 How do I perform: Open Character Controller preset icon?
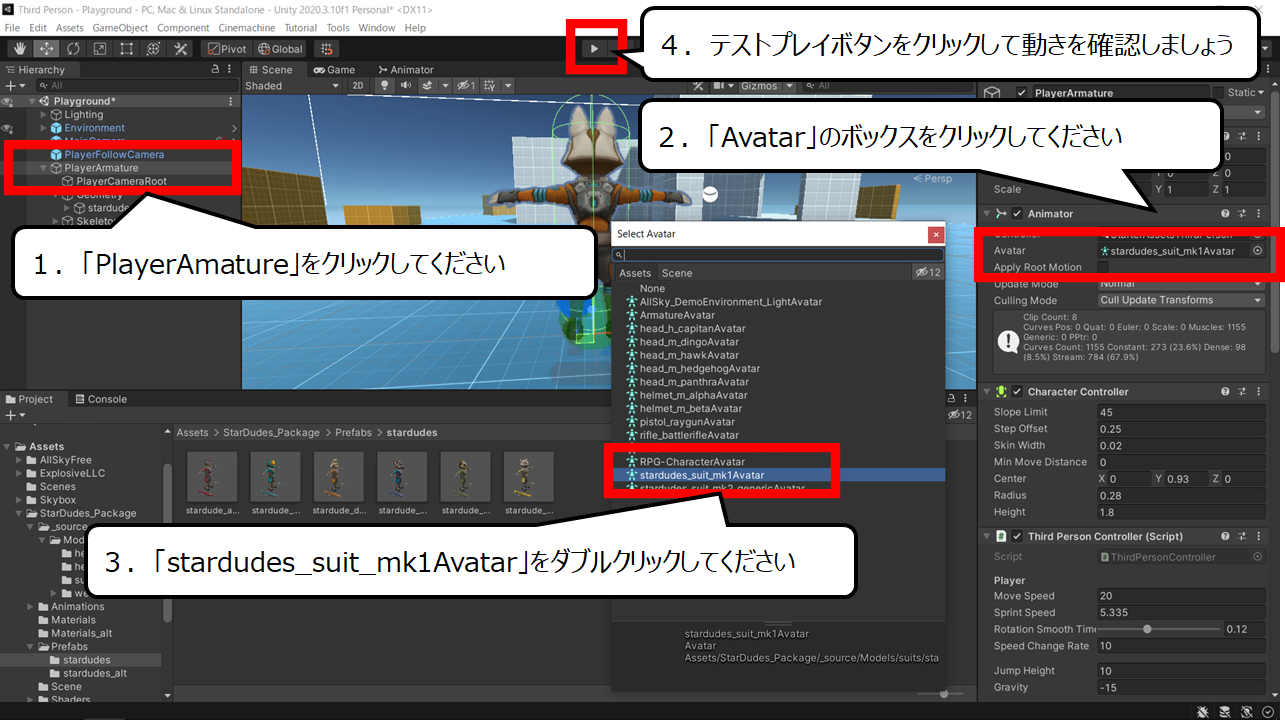[x=1242, y=392]
